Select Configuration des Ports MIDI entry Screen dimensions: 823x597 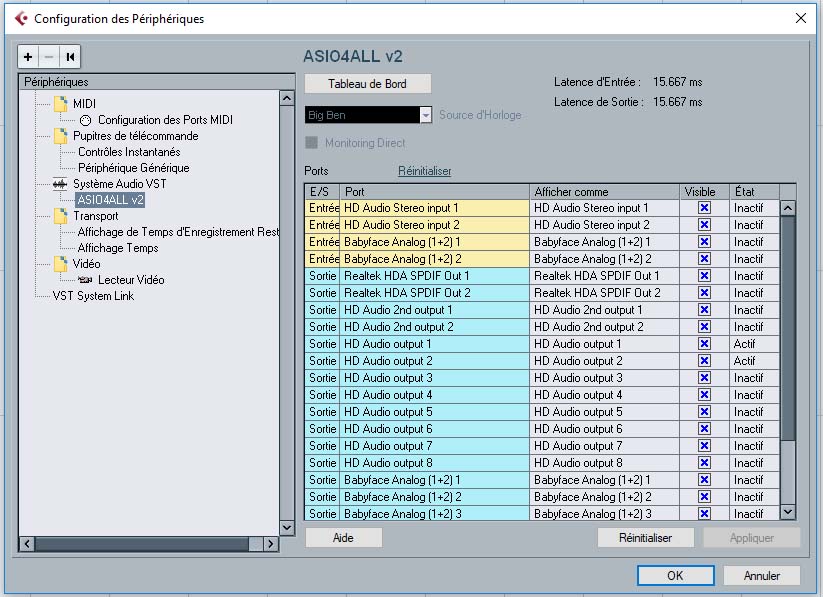[x=165, y=120]
